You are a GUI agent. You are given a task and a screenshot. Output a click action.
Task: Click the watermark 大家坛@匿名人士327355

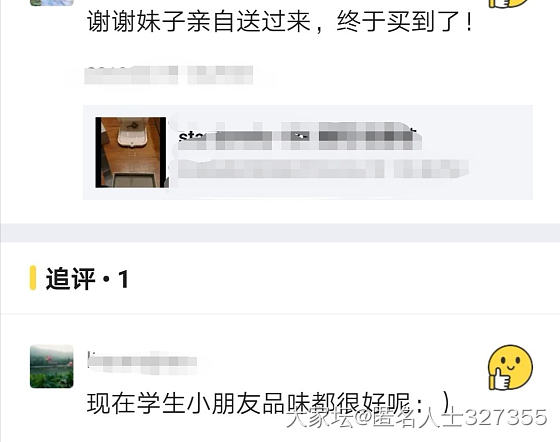coord(416,417)
